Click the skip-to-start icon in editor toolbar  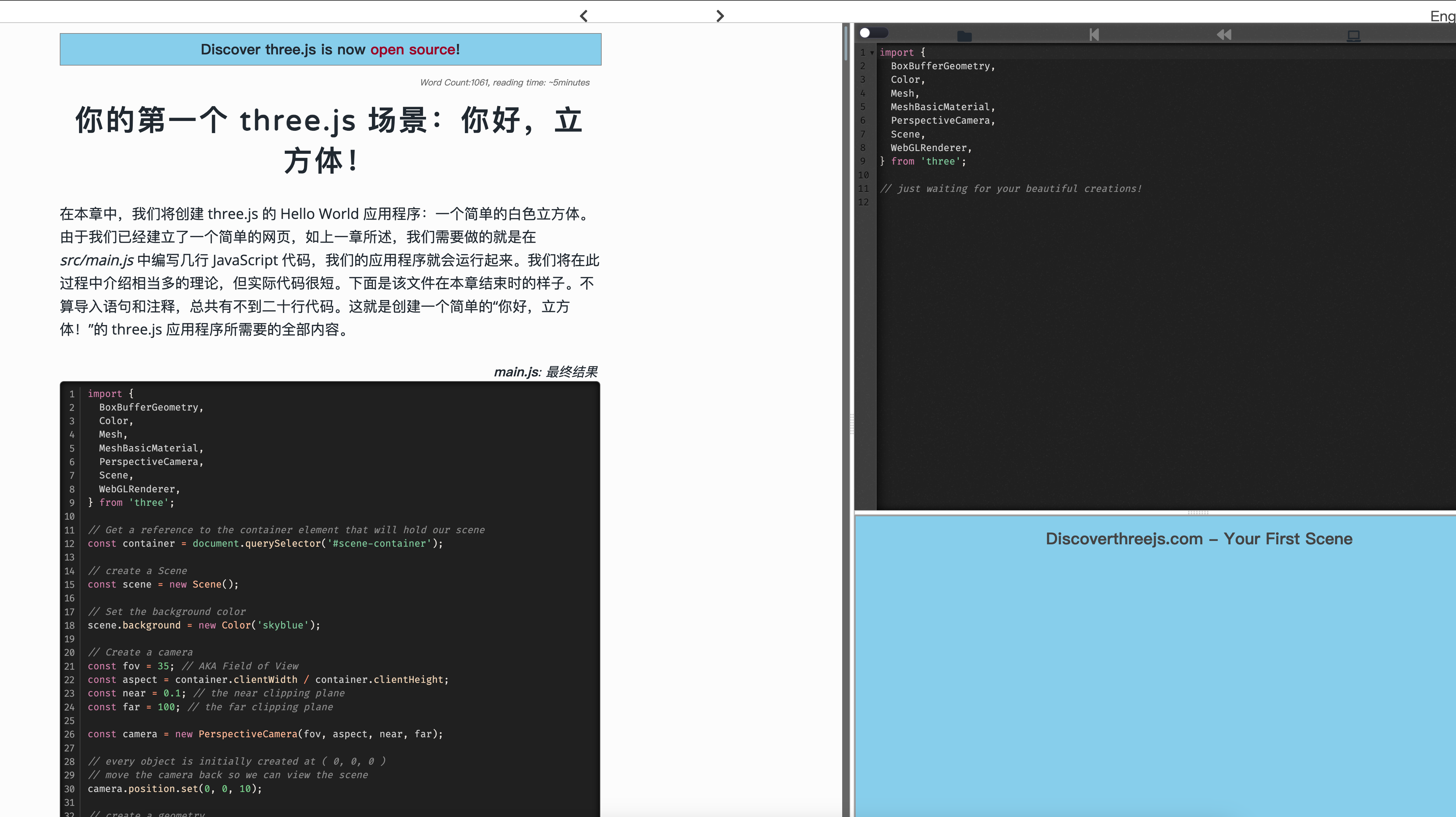(x=1094, y=34)
